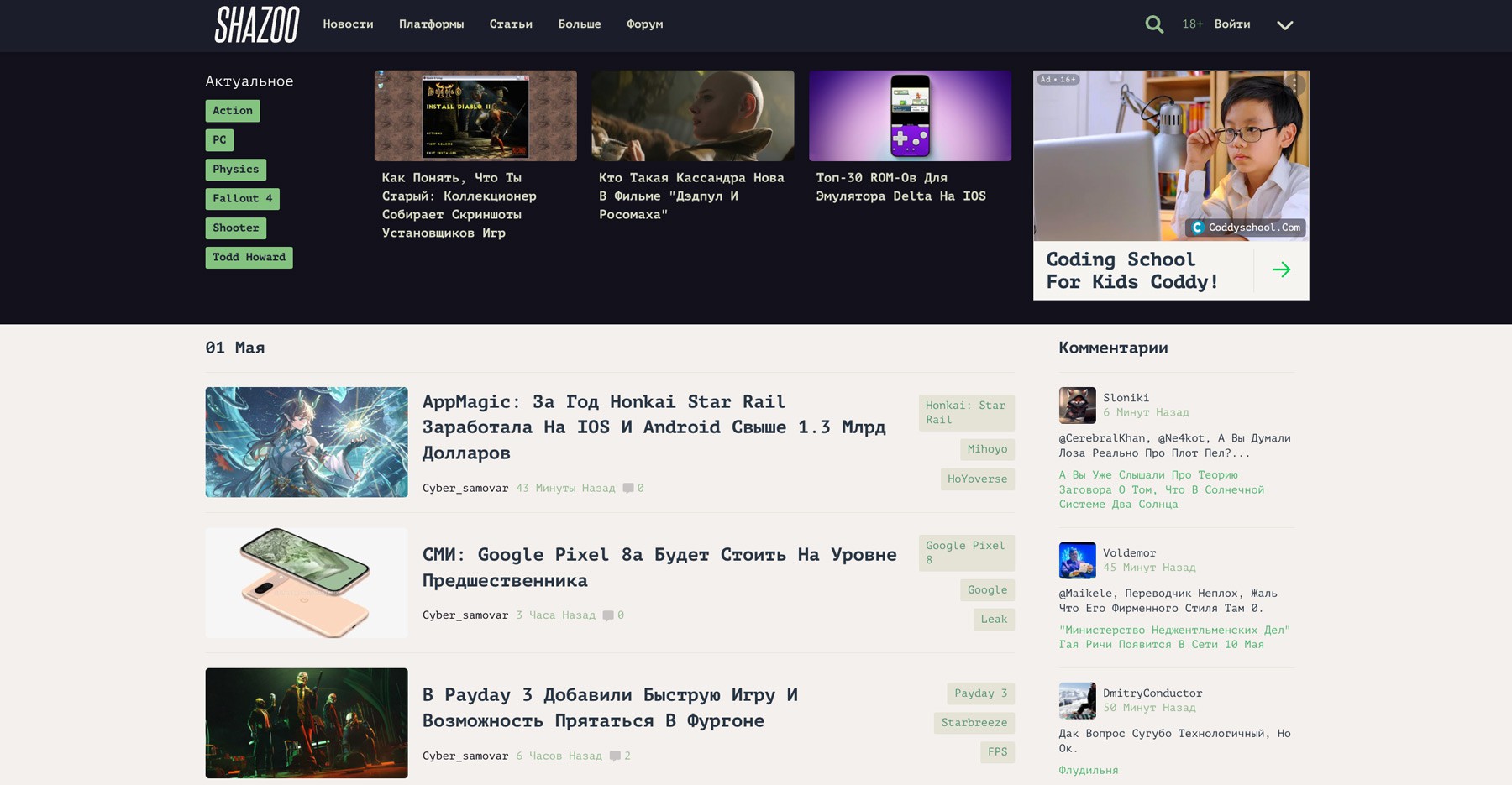
Task: Open Sloniki's avatar
Action: [x=1077, y=406]
